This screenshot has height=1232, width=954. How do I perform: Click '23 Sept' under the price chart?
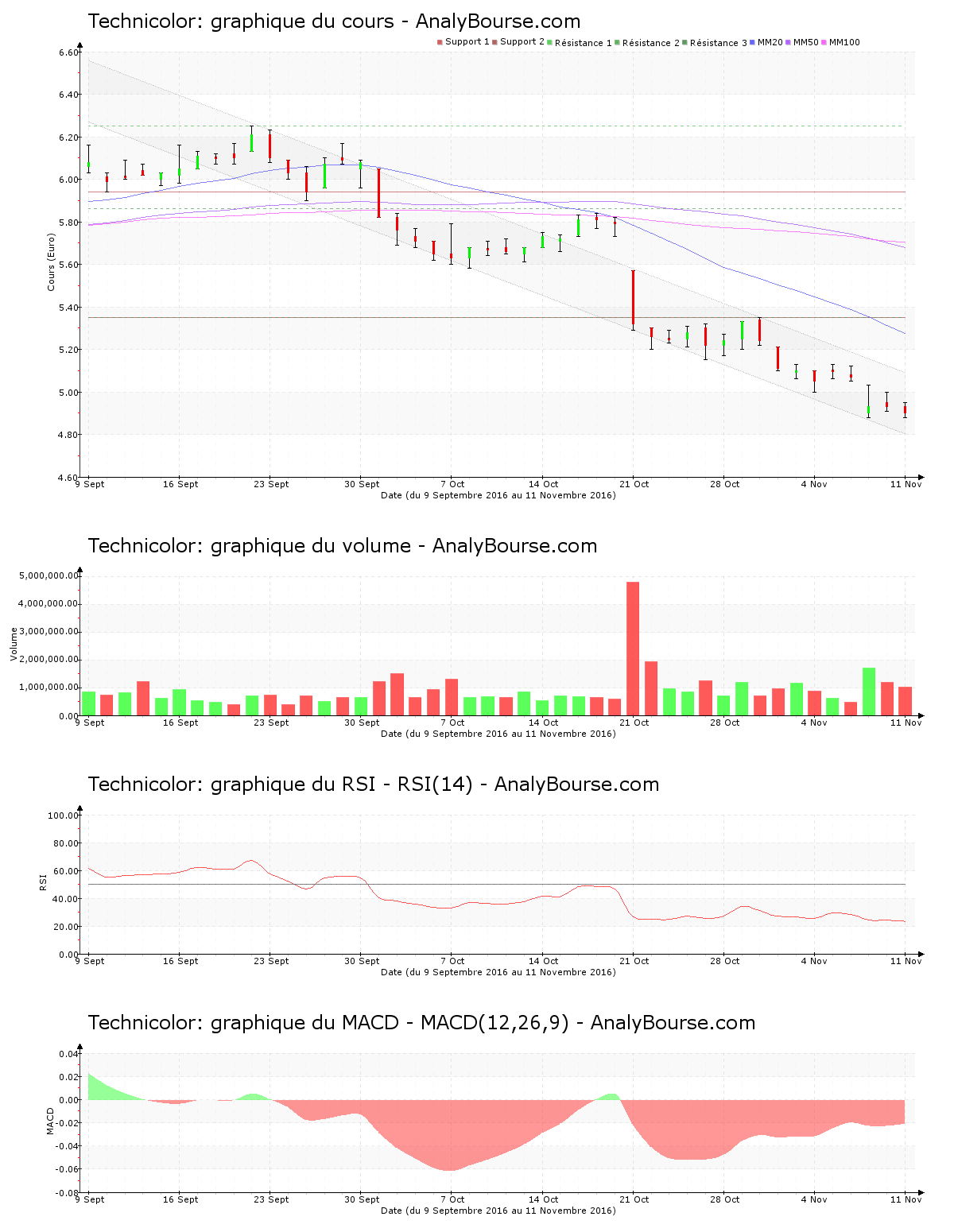(x=271, y=484)
